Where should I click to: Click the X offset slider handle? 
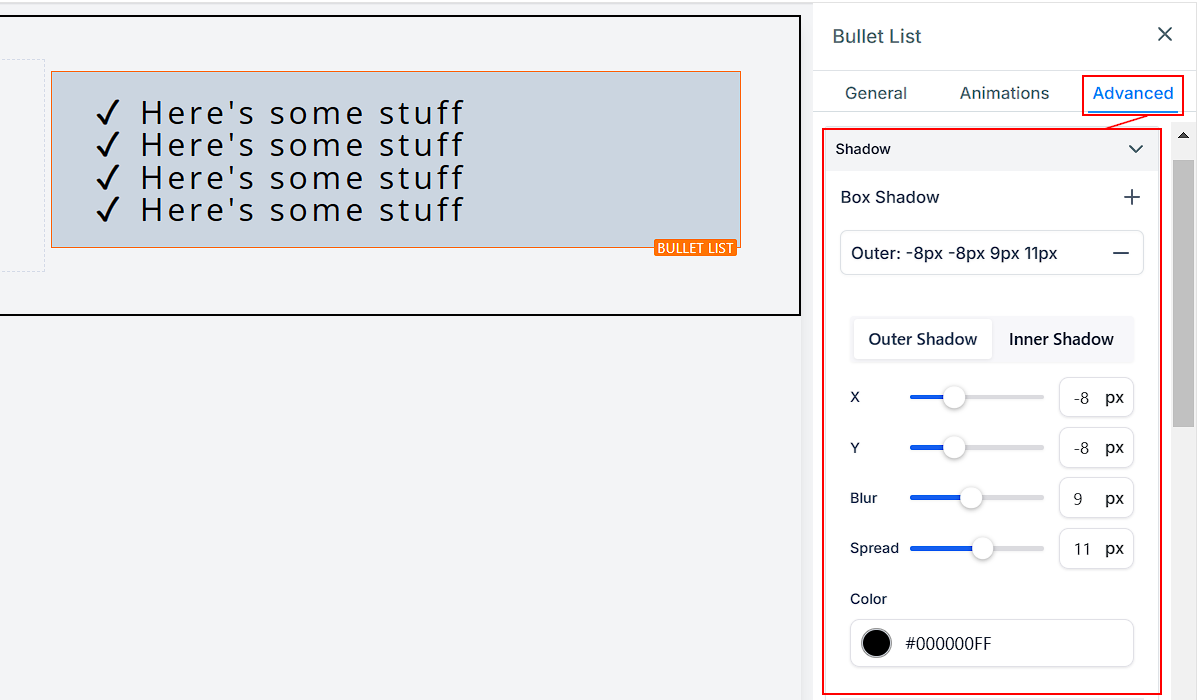(954, 397)
